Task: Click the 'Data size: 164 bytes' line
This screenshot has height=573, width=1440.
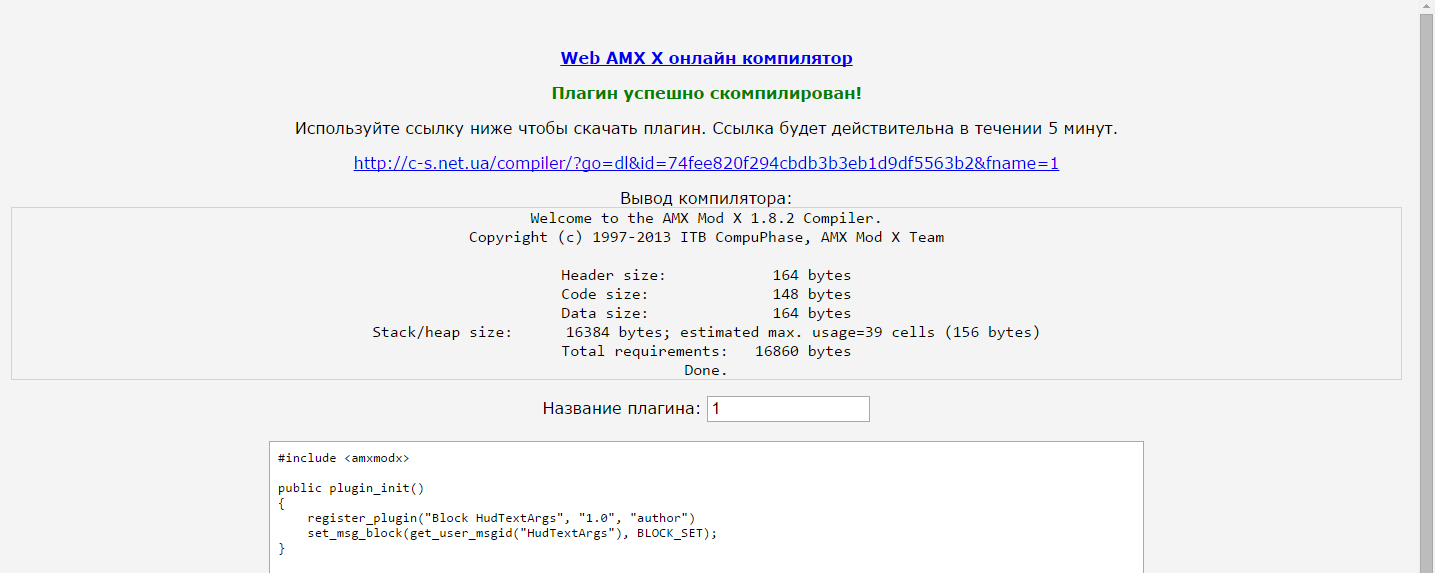Action: coord(706,313)
